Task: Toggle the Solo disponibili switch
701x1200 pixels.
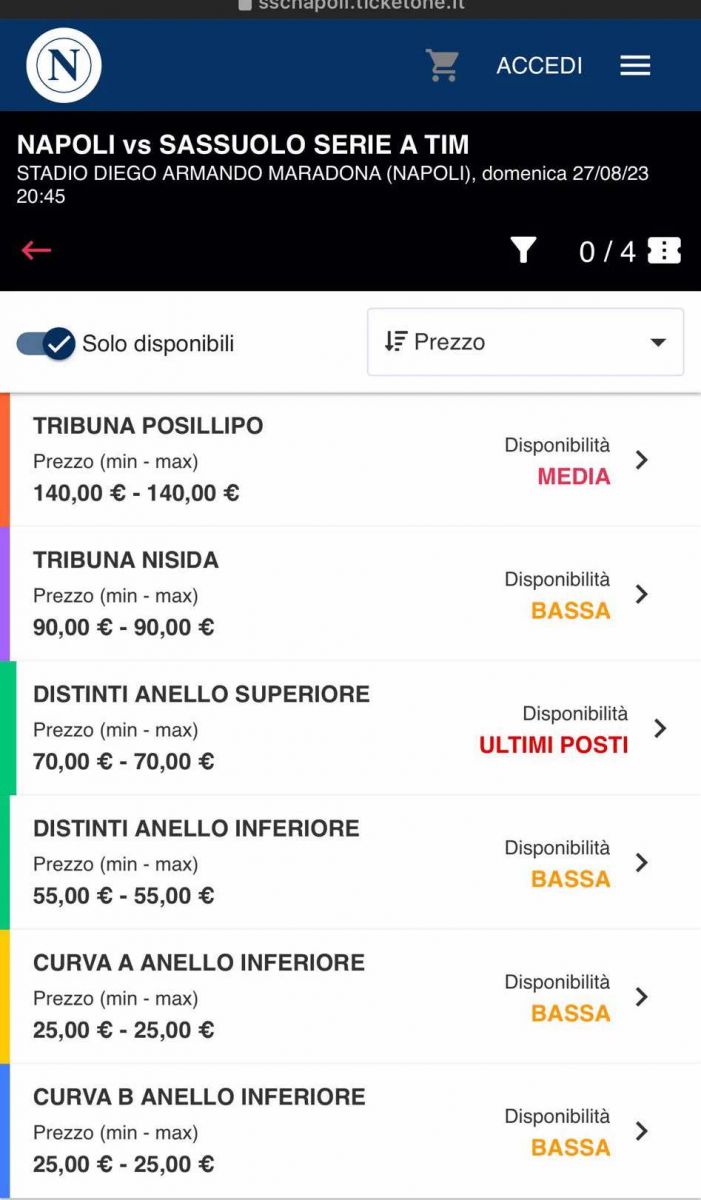Action: [x=46, y=344]
